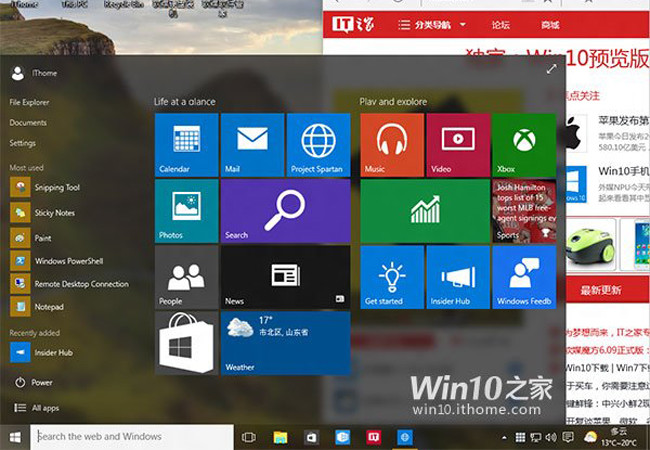Open 商城 link in browser header

pyautogui.click(x=550, y=25)
